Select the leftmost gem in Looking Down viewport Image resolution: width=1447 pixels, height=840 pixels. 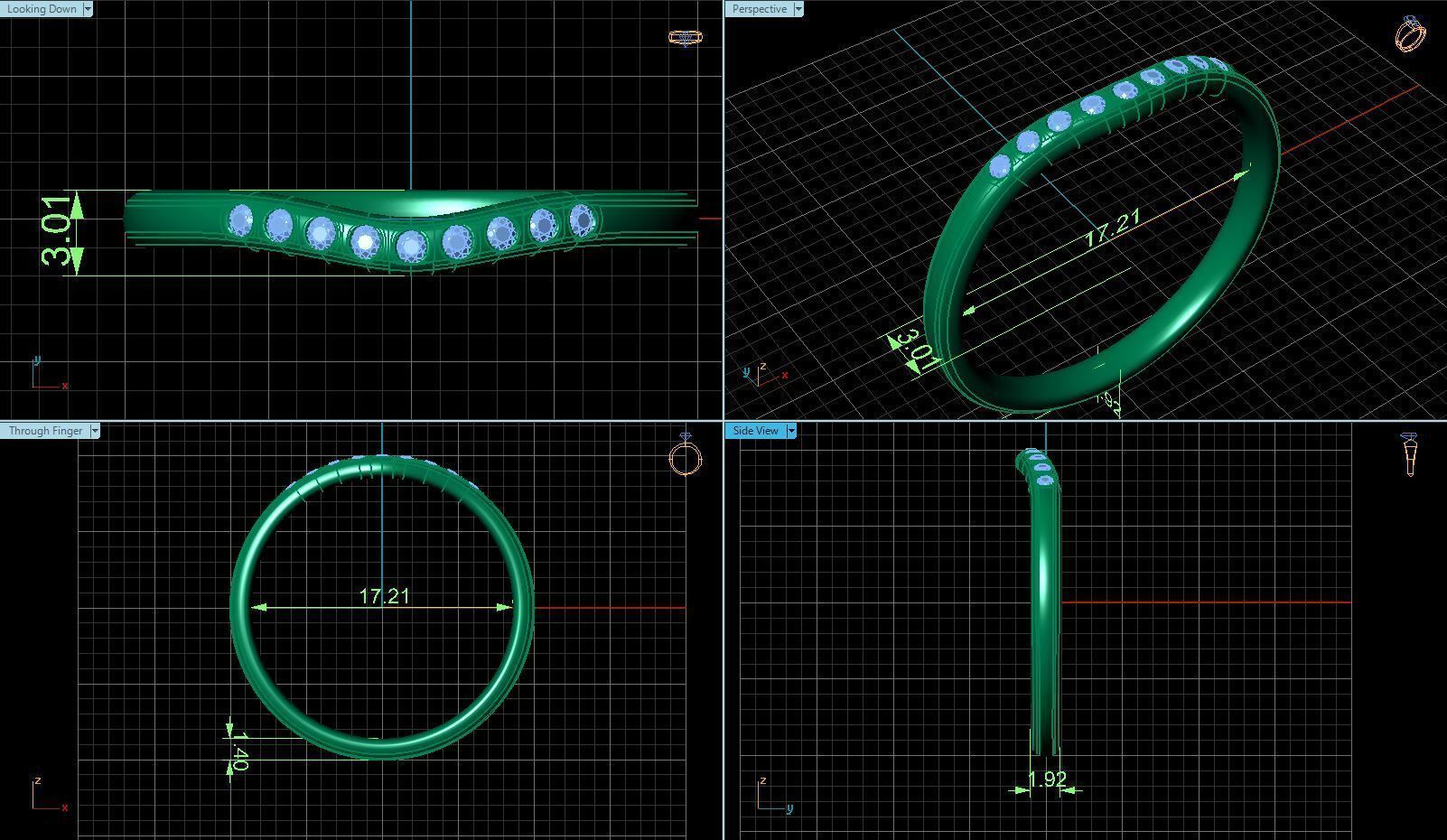coord(241,219)
